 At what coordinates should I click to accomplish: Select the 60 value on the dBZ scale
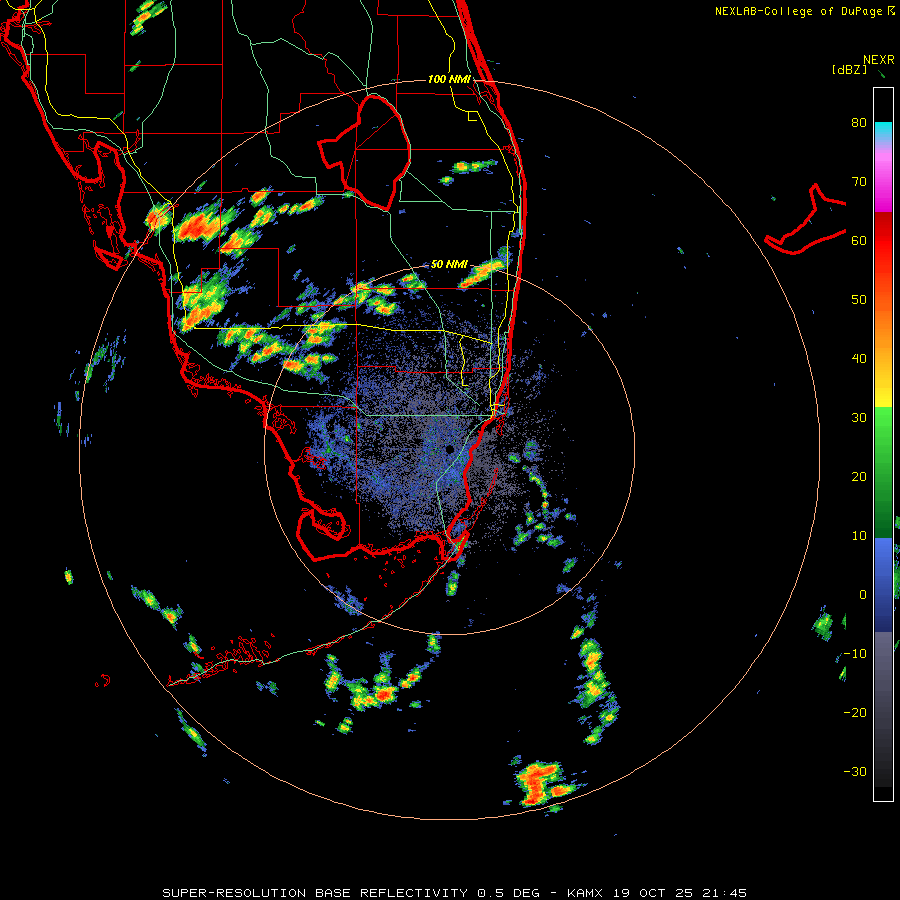click(x=859, y=241)
